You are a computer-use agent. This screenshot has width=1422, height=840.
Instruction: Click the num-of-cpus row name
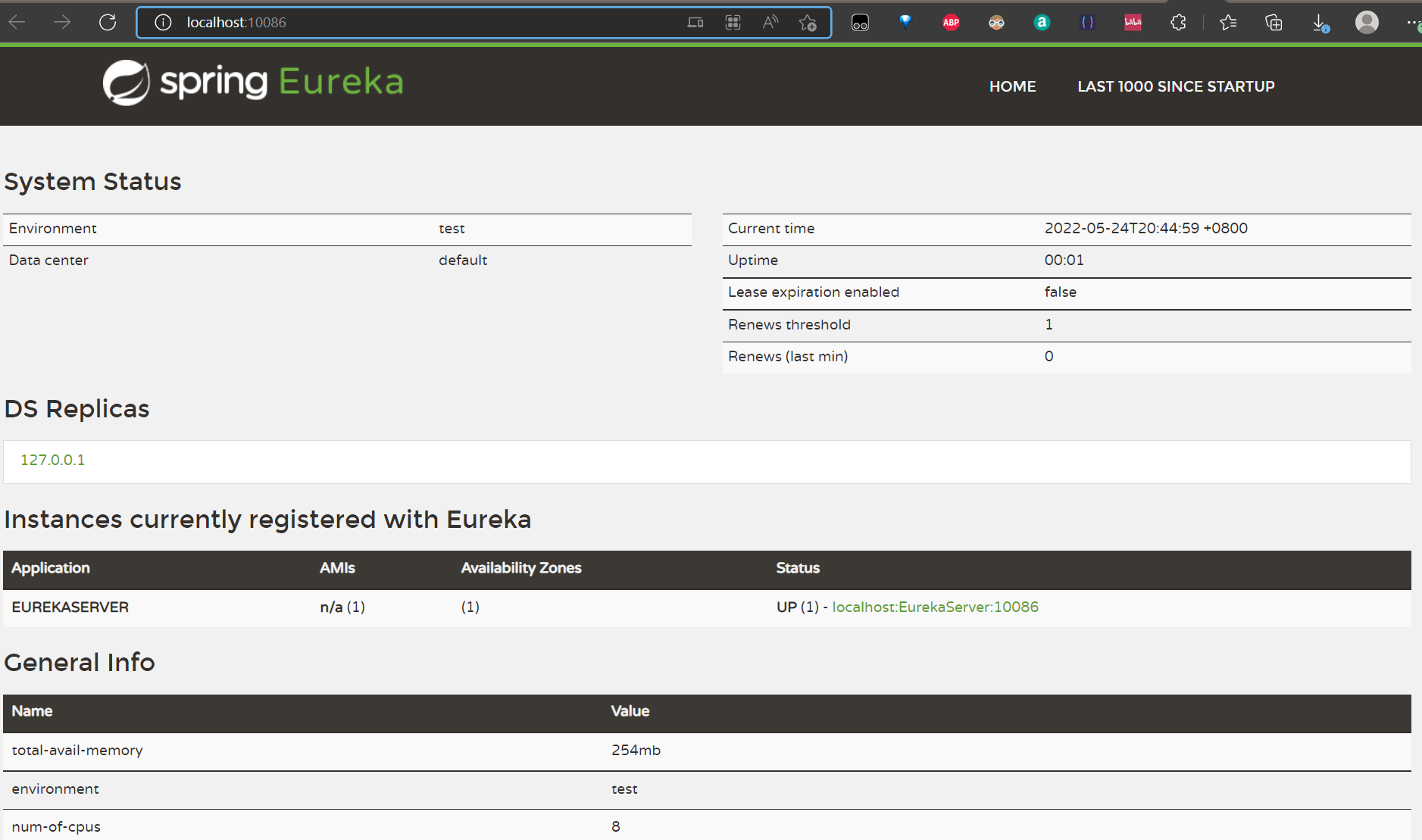(56, 826)
